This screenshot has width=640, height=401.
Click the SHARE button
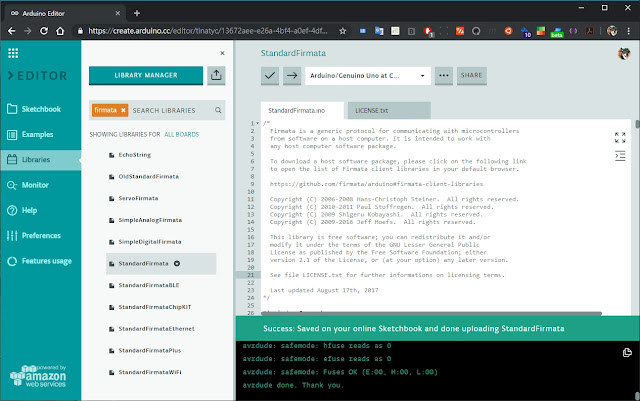click(471, 76)
